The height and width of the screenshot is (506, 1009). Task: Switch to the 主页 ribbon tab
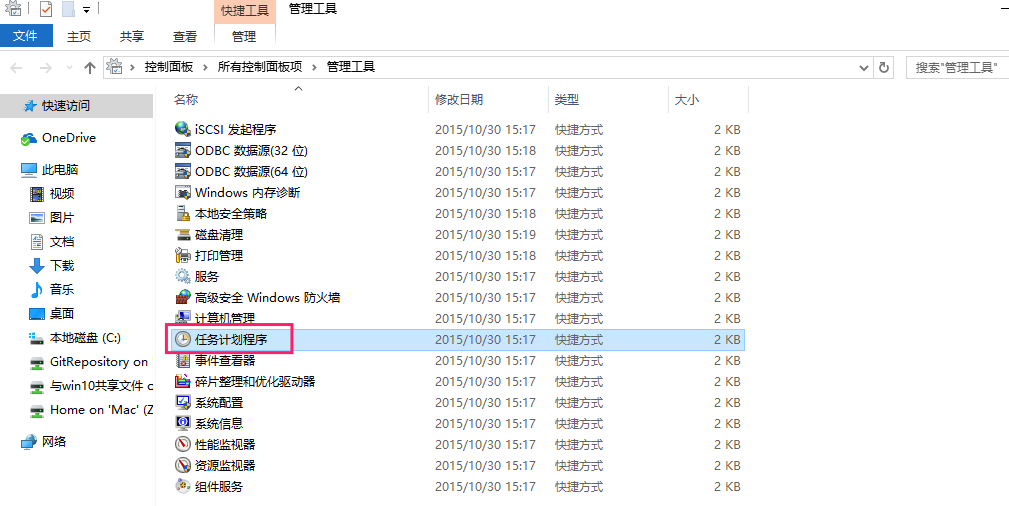pyautogui.click(x=79, y=37)
